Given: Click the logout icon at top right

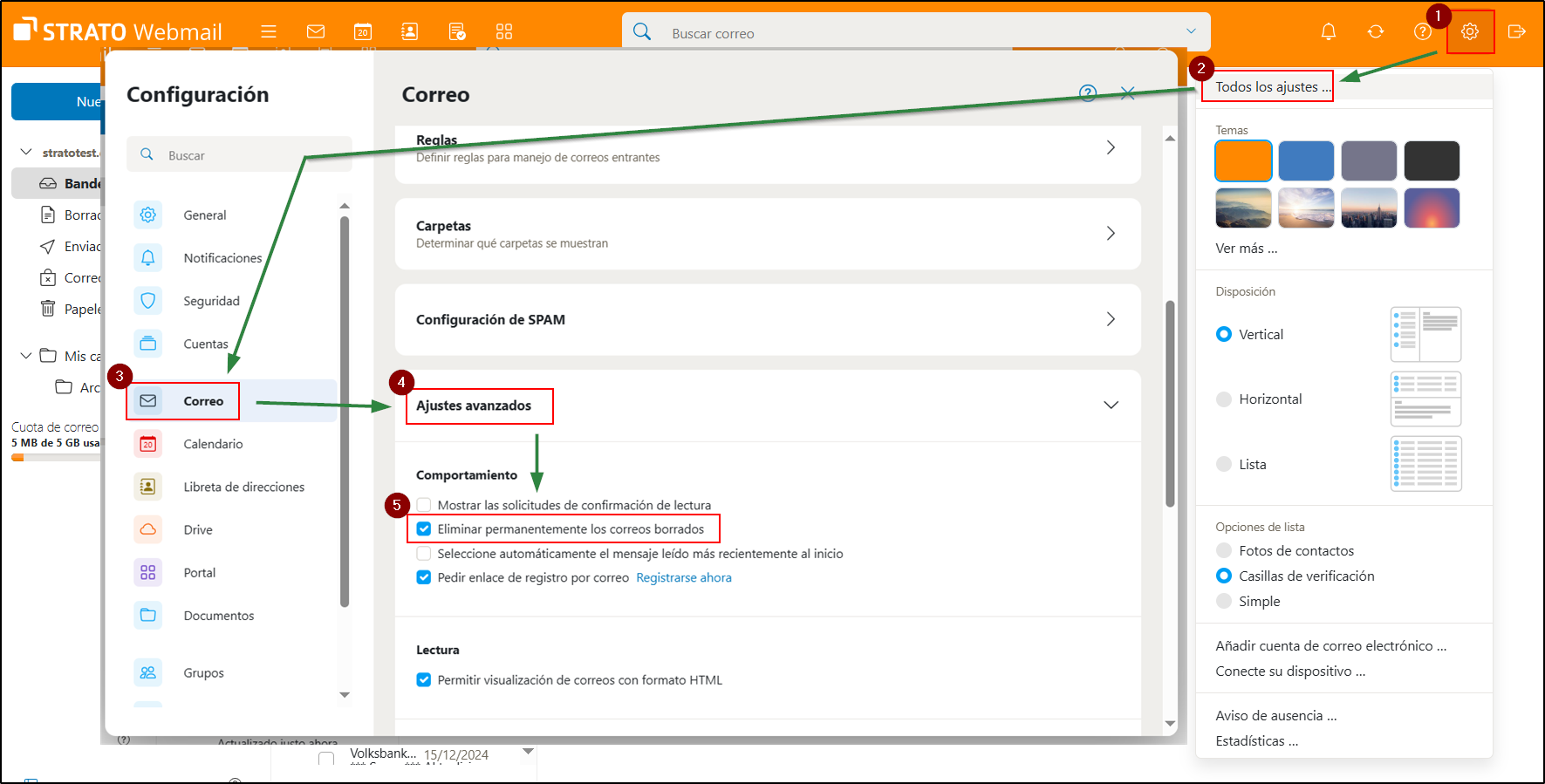Looking at the screenshot, I should [1516, 32].
